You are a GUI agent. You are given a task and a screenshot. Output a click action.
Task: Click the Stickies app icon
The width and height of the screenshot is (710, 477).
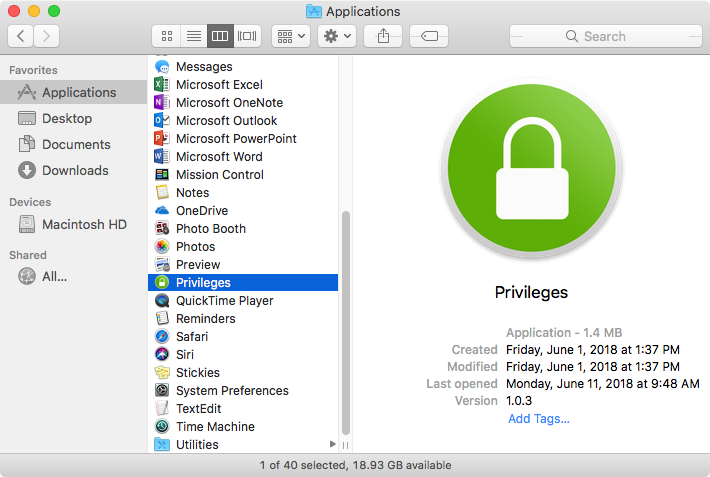click(162, 372)
